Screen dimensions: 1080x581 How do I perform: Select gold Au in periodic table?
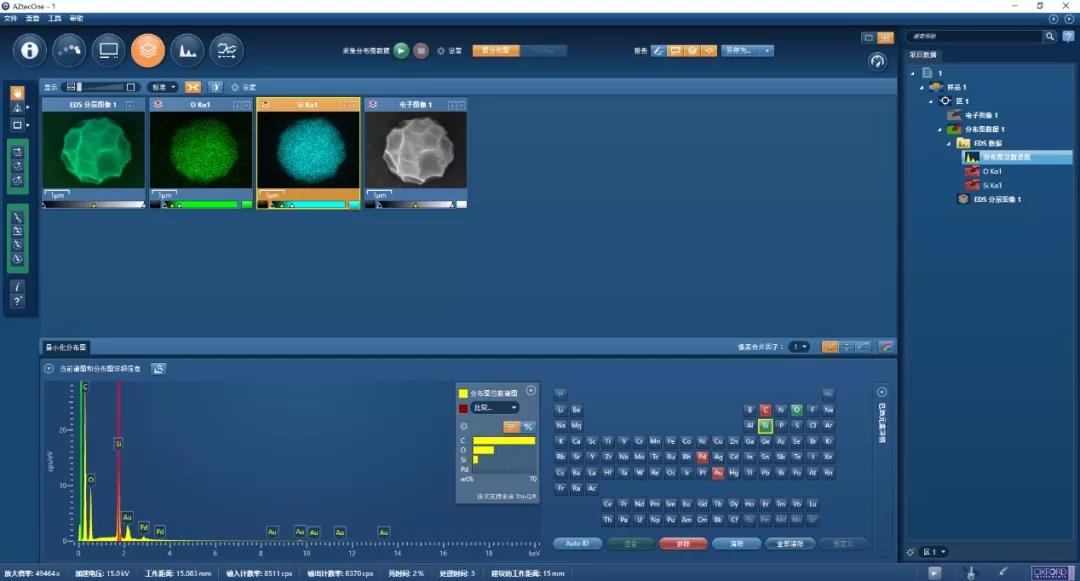tap(718, 473)
